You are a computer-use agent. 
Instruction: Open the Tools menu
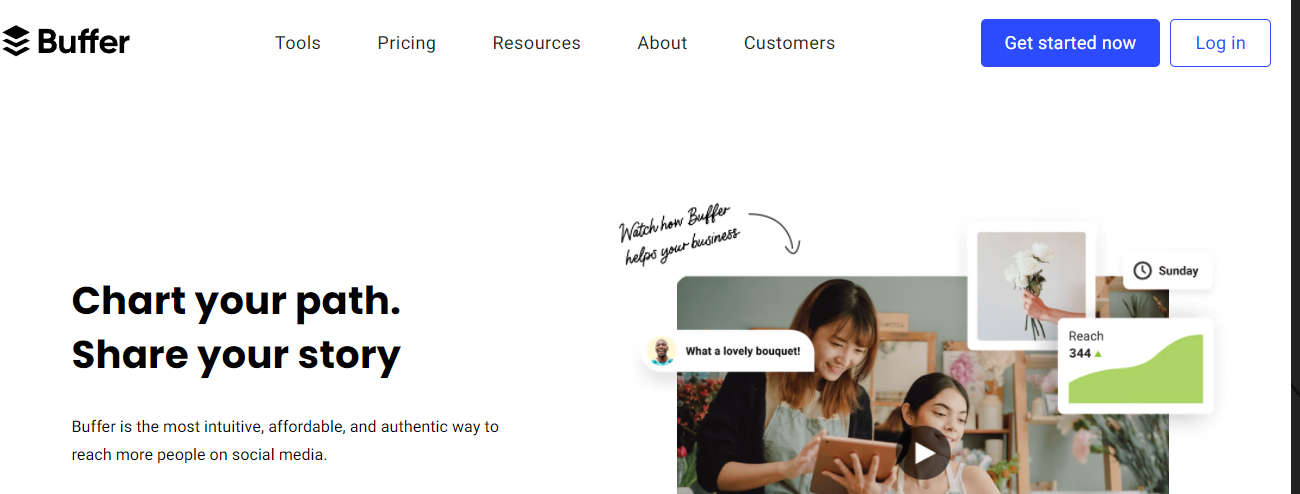[298, 43]
